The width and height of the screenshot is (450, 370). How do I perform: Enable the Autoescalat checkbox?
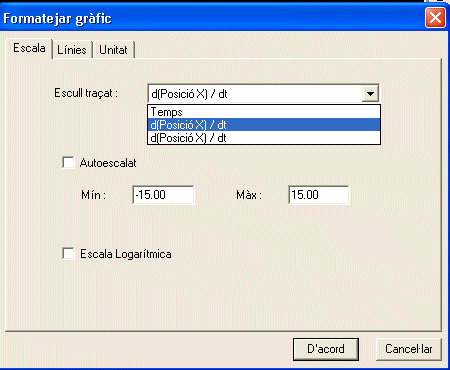click(x=68, y=163)
